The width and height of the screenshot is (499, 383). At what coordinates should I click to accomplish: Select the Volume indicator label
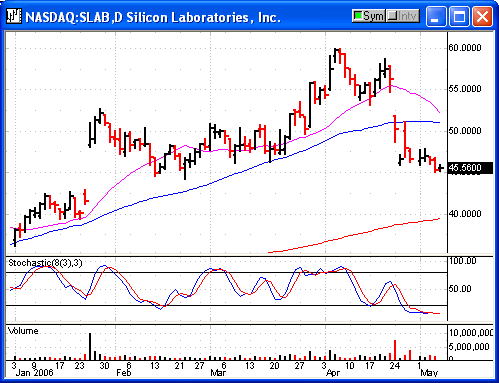[x=23, y=331]
